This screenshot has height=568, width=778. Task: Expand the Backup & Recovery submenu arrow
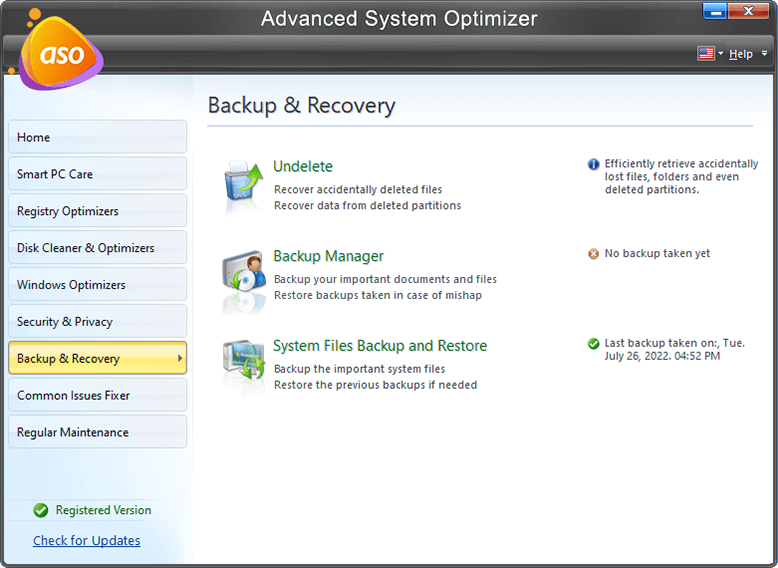click(x=180, y=358)
